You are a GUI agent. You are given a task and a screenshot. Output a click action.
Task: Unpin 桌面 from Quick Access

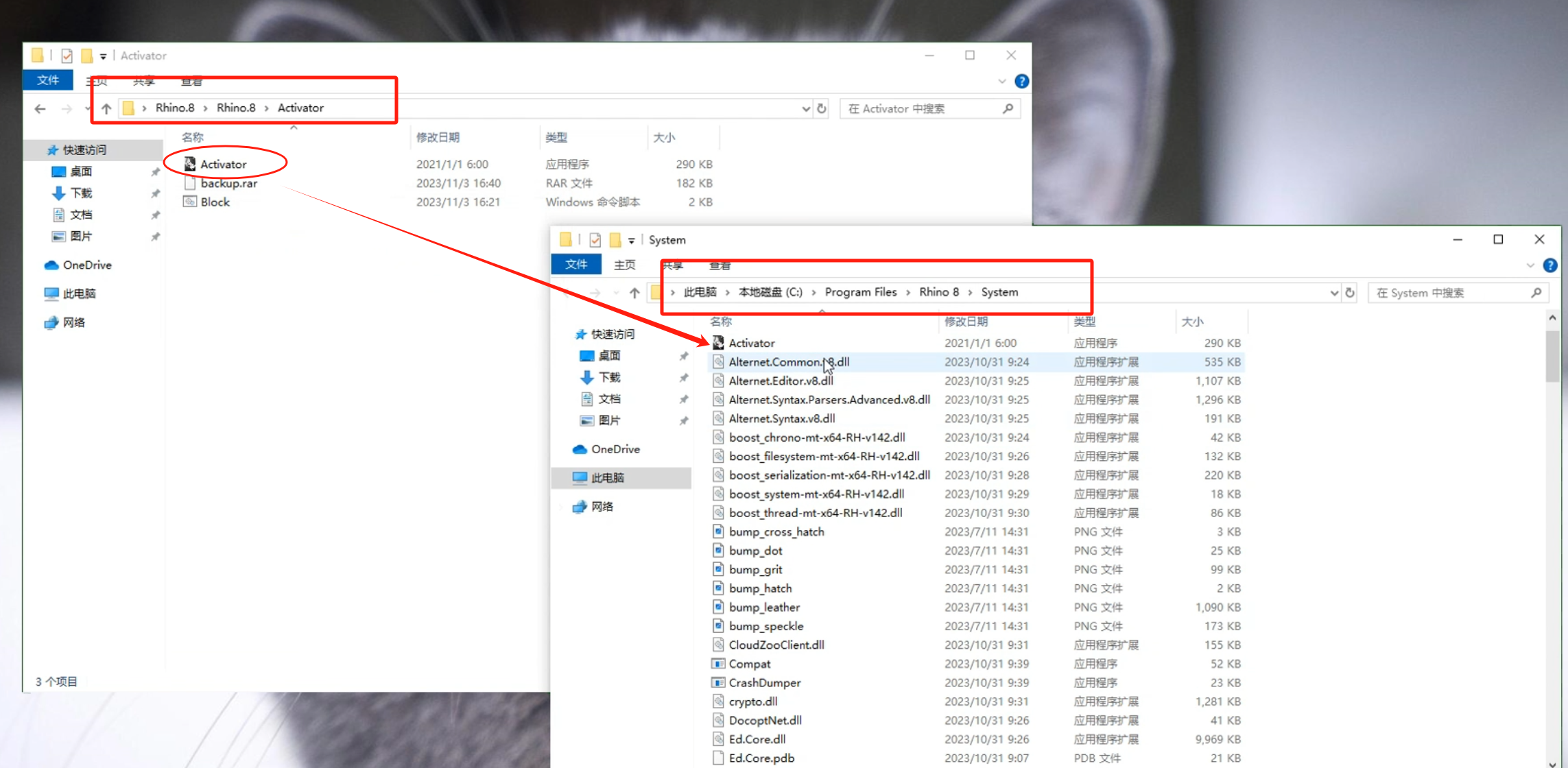coord(156,171)
